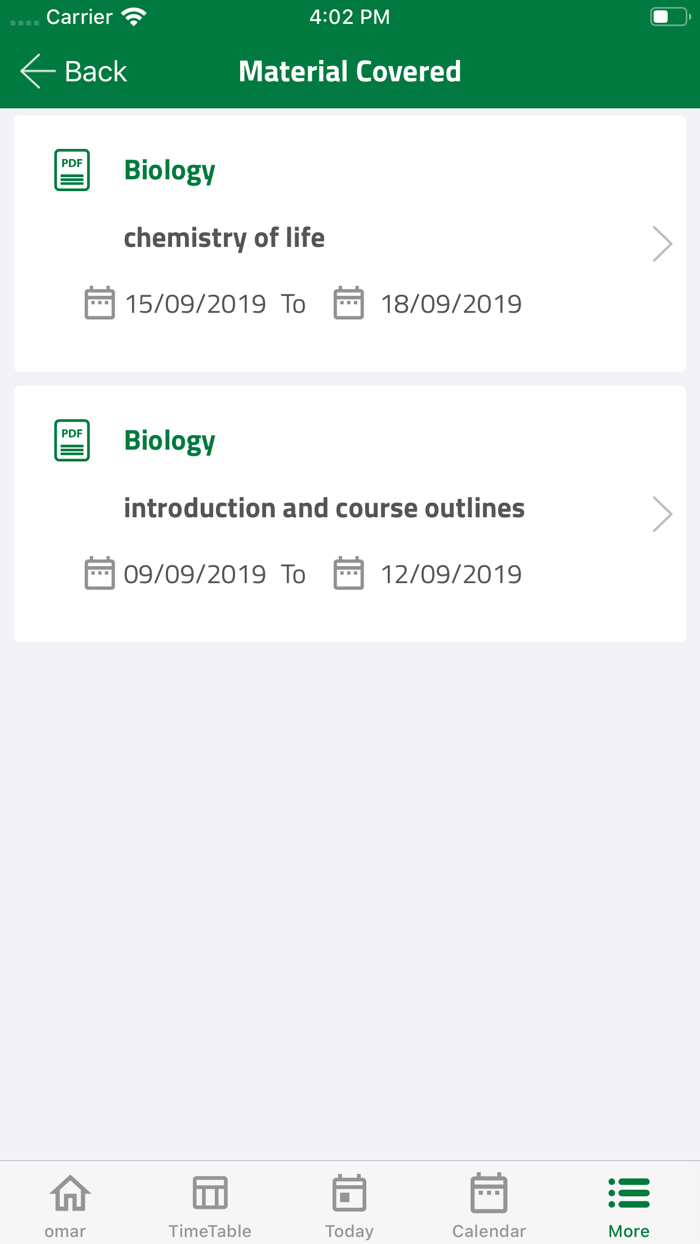
Task: Open the Today tab
Action: pos(349,1205)
